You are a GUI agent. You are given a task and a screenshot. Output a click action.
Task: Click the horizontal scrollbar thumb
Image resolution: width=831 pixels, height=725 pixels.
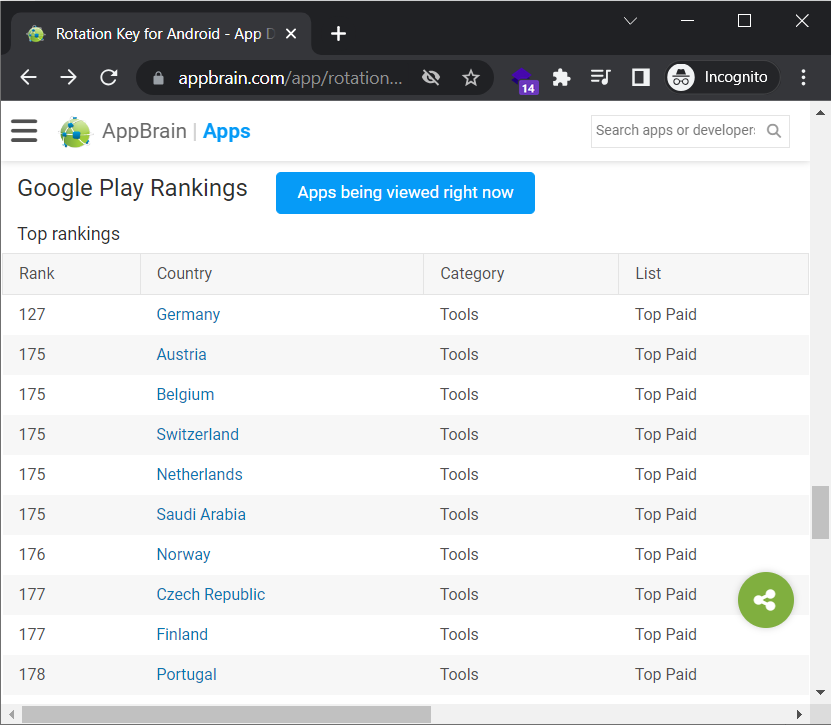226,714
